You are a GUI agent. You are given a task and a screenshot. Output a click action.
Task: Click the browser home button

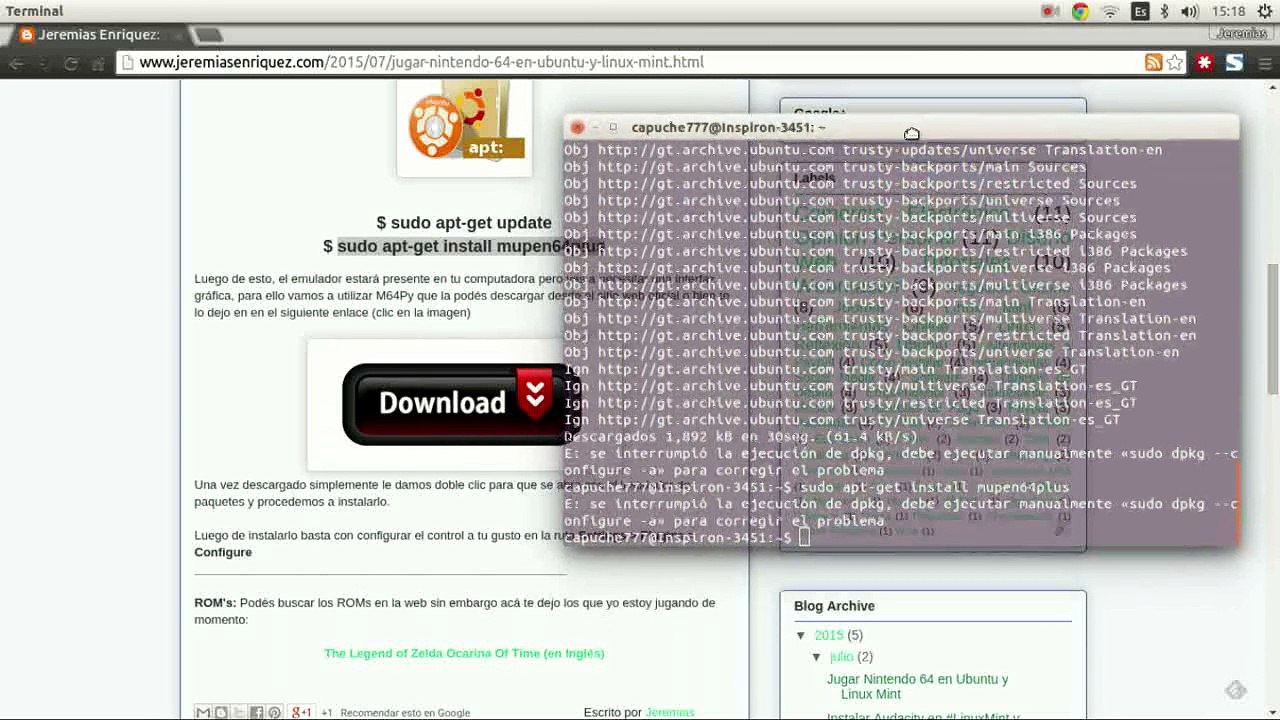[x=98, y=63]
